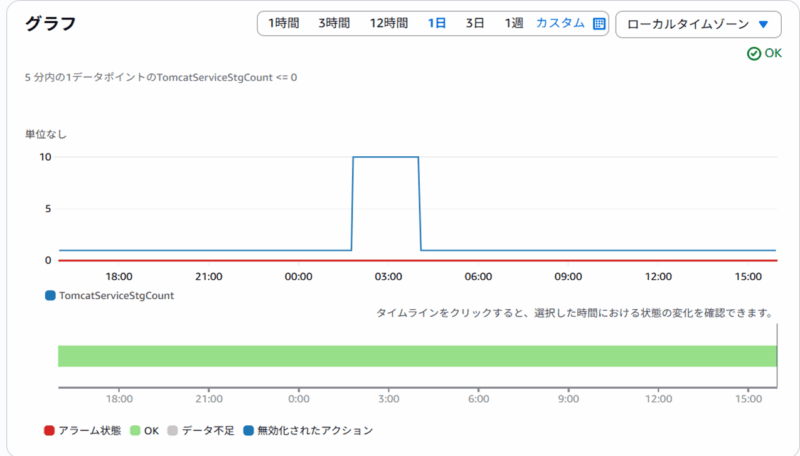Click the アラーム状態 legend label
This screenshot has width=800, height=456.
pyautogui.click(x=90, y=430)
